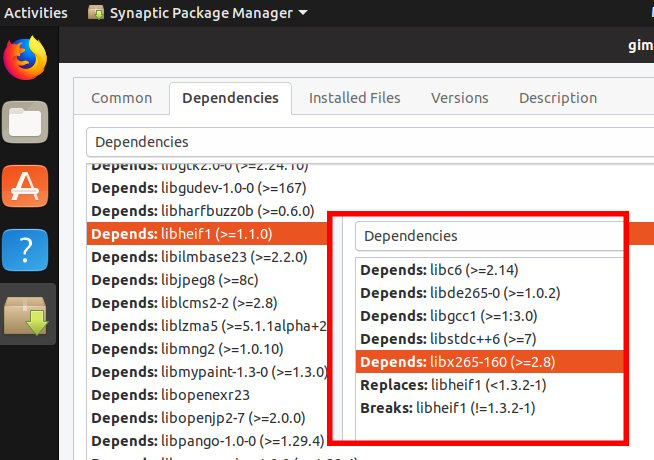Select row Depends: libheif1 (>=1.1.0)
654x460 pixels.
click(207, 234)
